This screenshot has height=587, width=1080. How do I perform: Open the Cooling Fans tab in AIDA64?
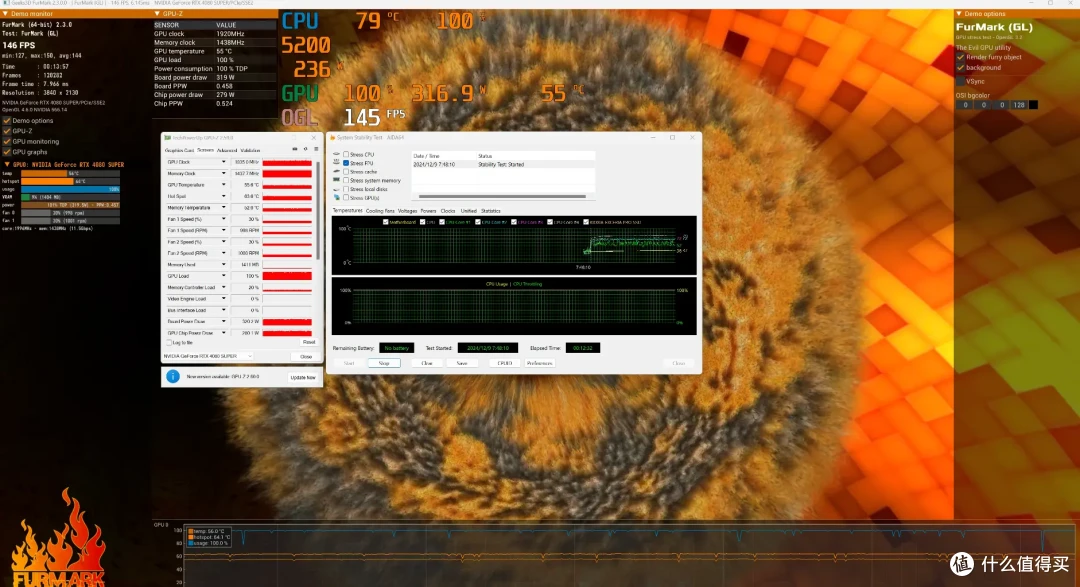click(380, 211)
